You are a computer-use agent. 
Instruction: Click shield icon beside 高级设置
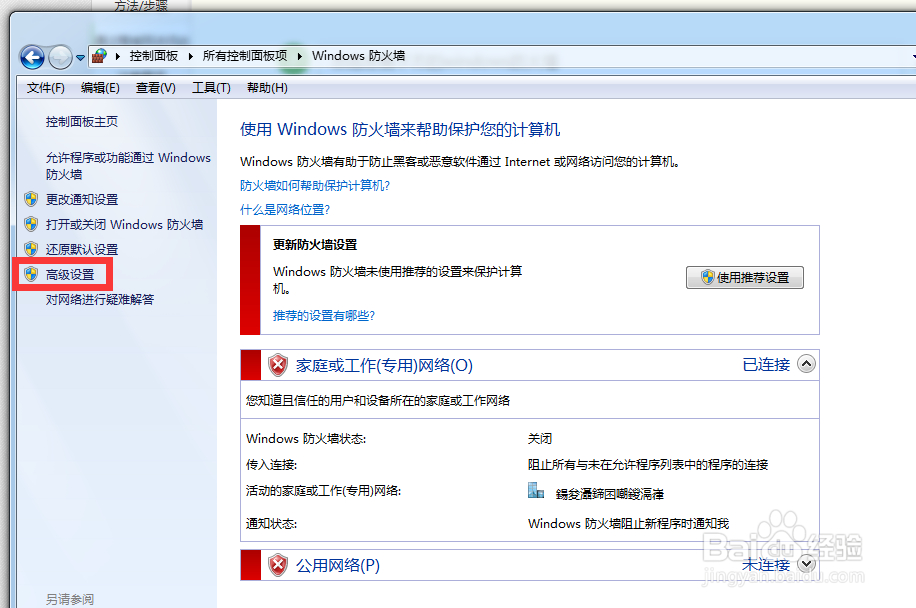[x=31, y=274]
